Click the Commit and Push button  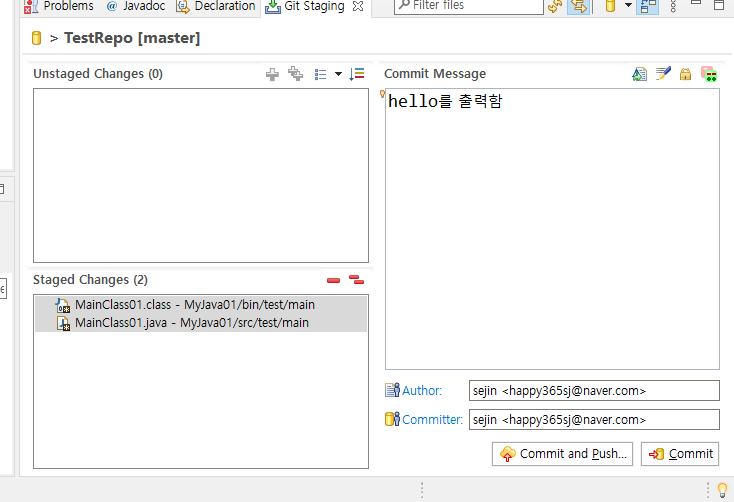point(562,454)
